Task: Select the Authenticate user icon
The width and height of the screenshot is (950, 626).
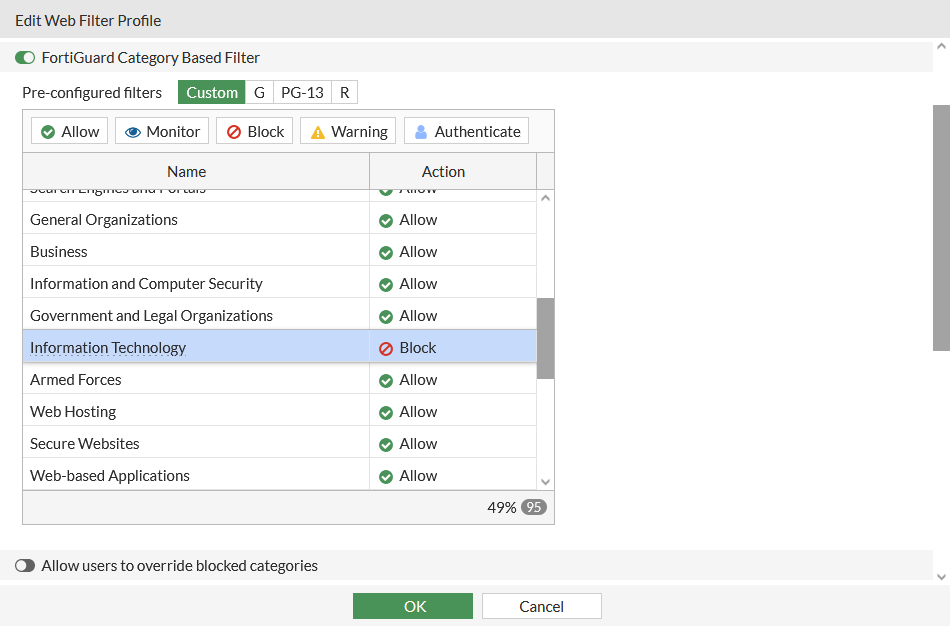Action: [x=423, y=130]
